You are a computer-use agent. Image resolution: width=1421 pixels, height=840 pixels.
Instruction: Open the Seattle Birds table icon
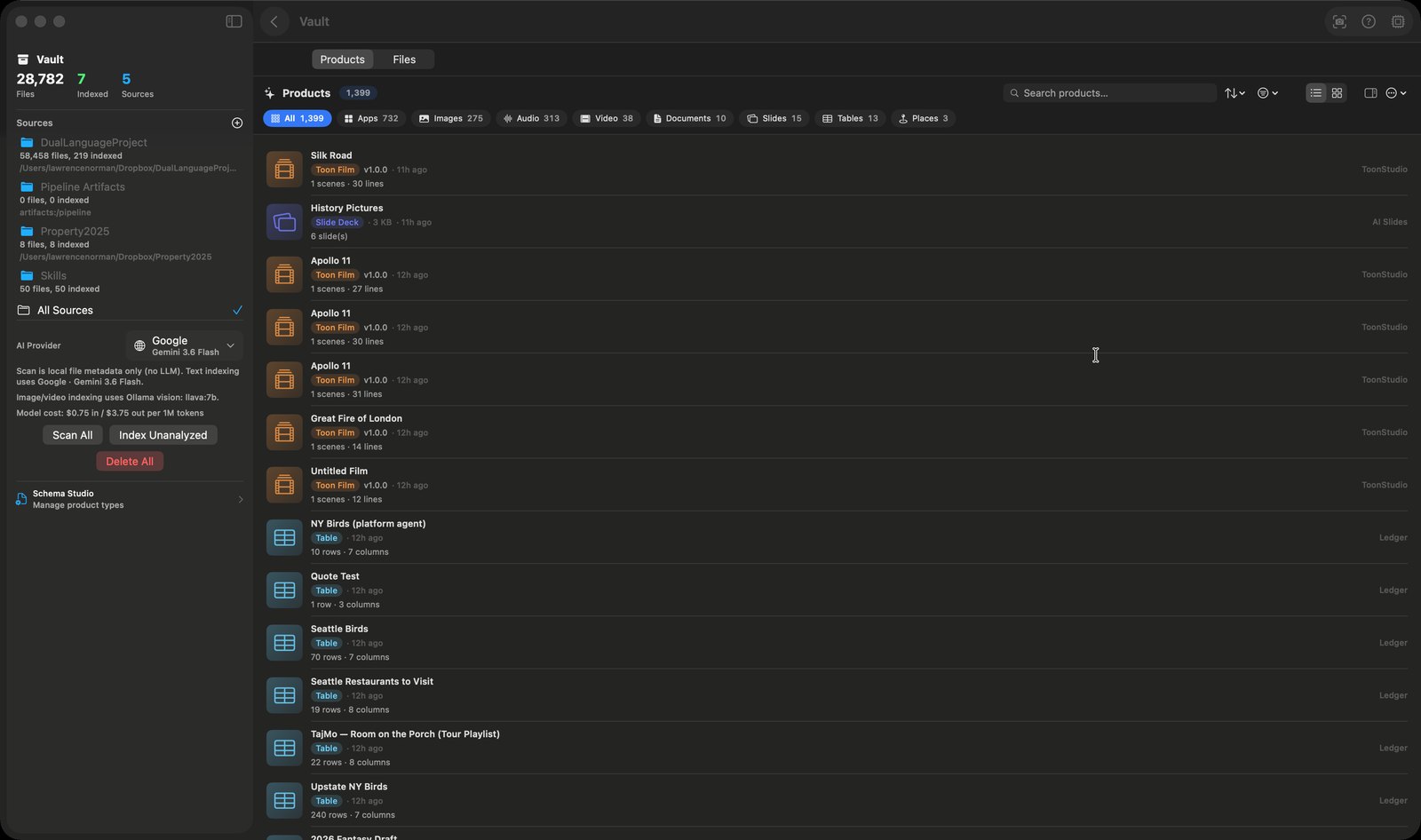click(284, 643)
